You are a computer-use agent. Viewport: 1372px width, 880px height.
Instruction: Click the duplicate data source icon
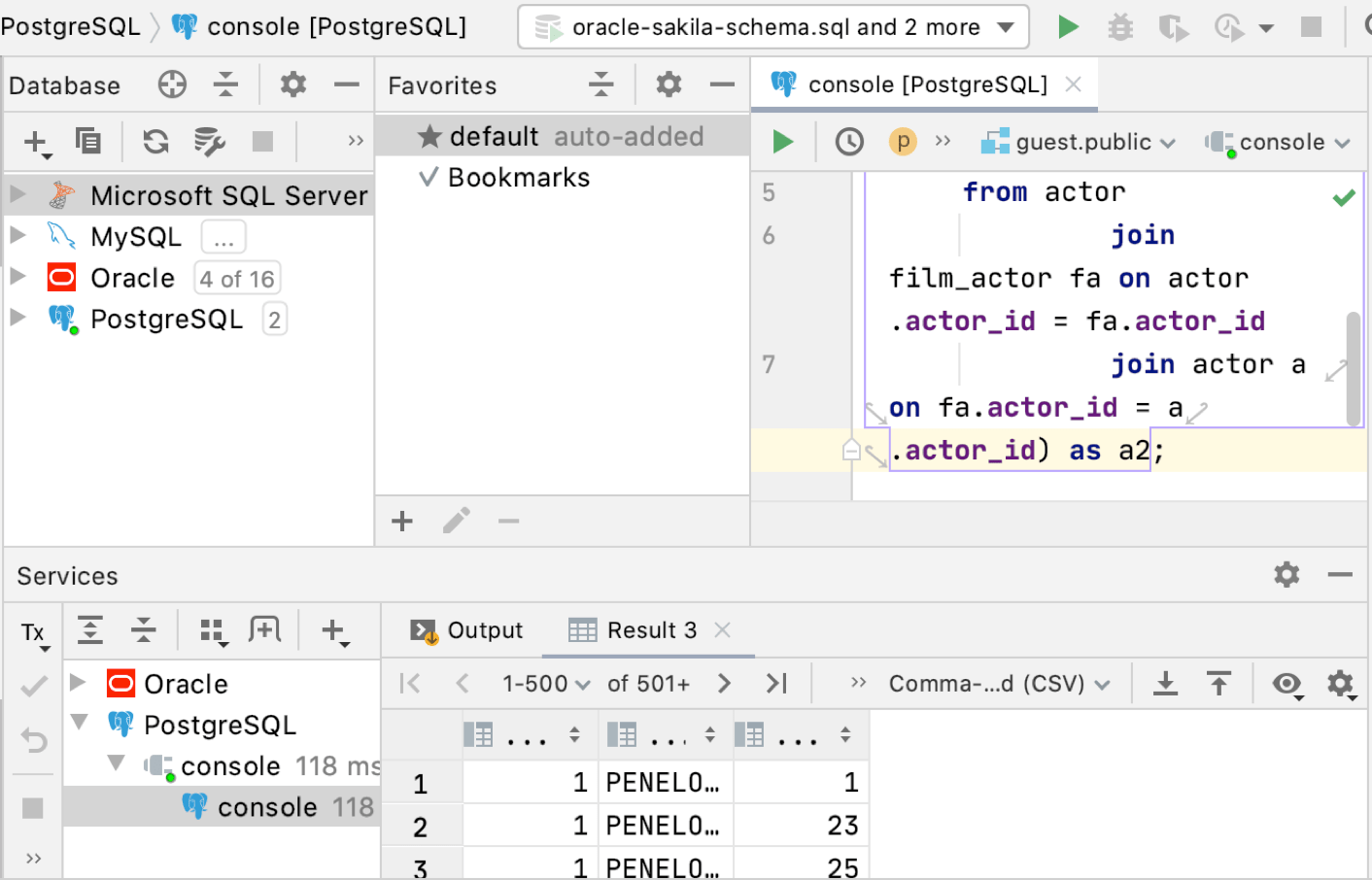[88, 142]
